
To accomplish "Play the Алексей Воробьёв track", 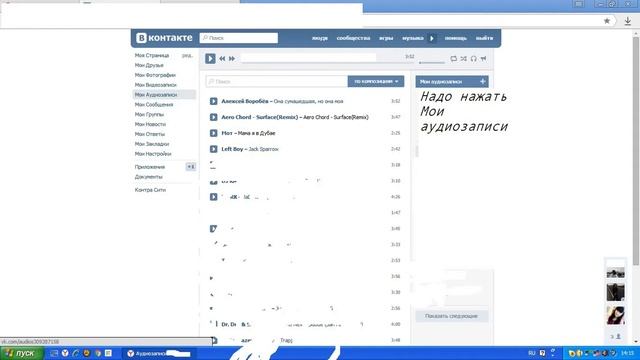I will coord(213,101).
